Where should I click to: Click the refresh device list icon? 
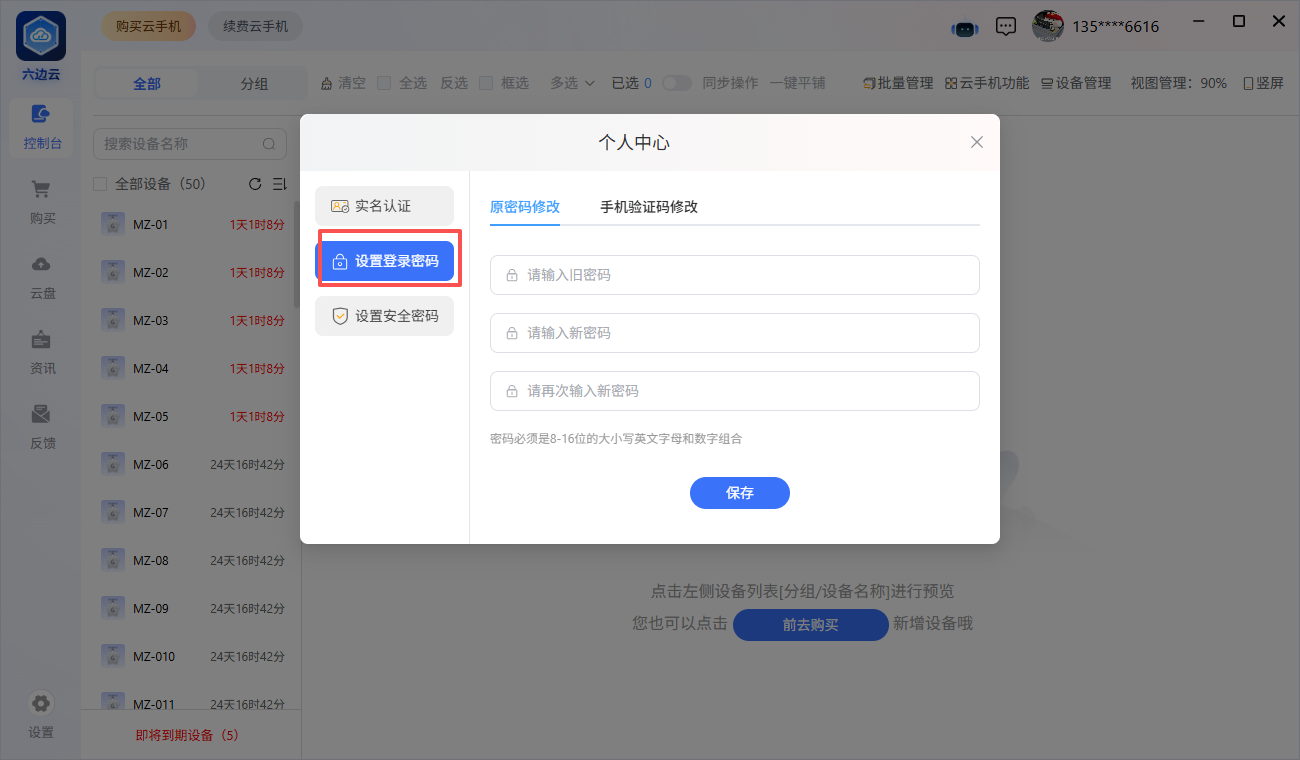click(x=255, y=184)
